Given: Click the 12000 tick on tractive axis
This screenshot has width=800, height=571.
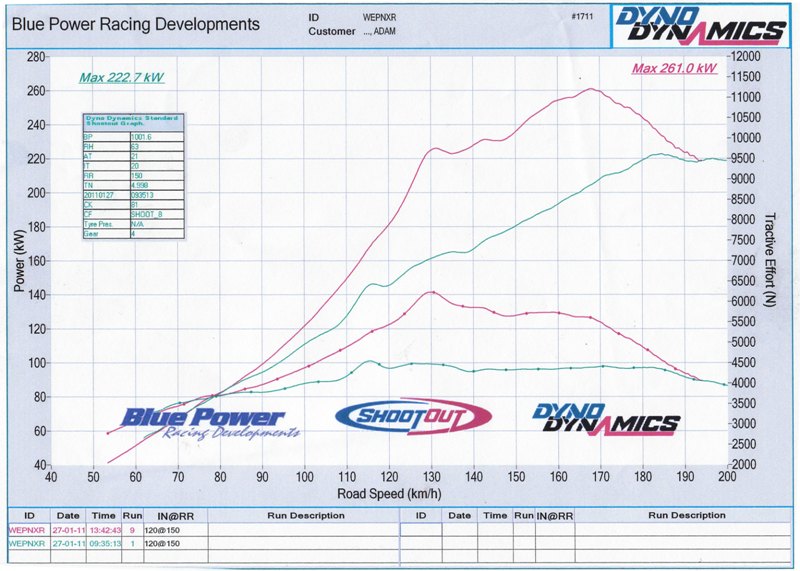Looking at the screenshot, I should [746, 56].
